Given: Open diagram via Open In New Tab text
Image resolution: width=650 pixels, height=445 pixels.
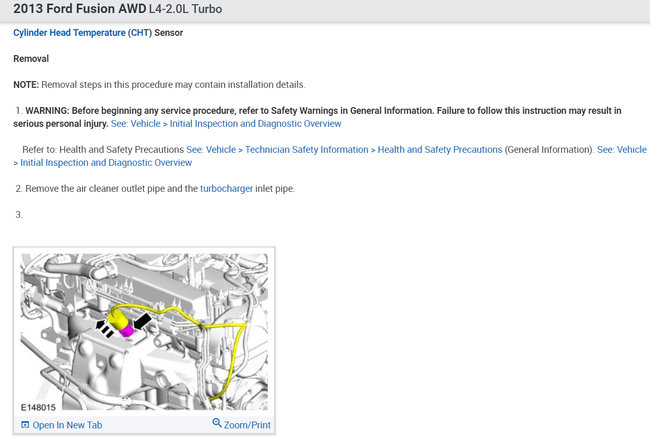Looking at the screenshot, I should 67,425.
